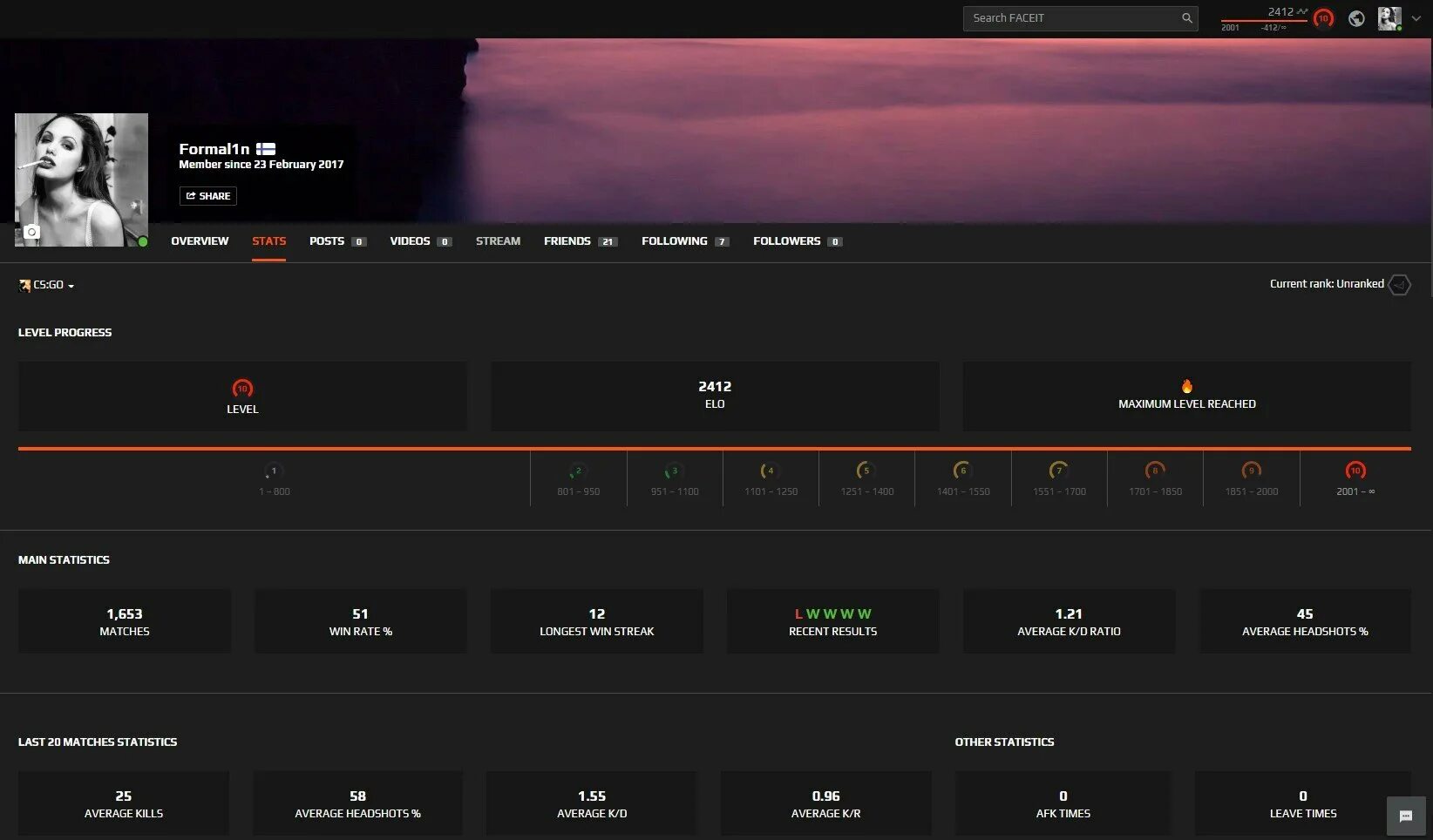Expand the CS:GO game dropdown
The height and width of the screenshot is (840, 1433).
coord(47,285)
